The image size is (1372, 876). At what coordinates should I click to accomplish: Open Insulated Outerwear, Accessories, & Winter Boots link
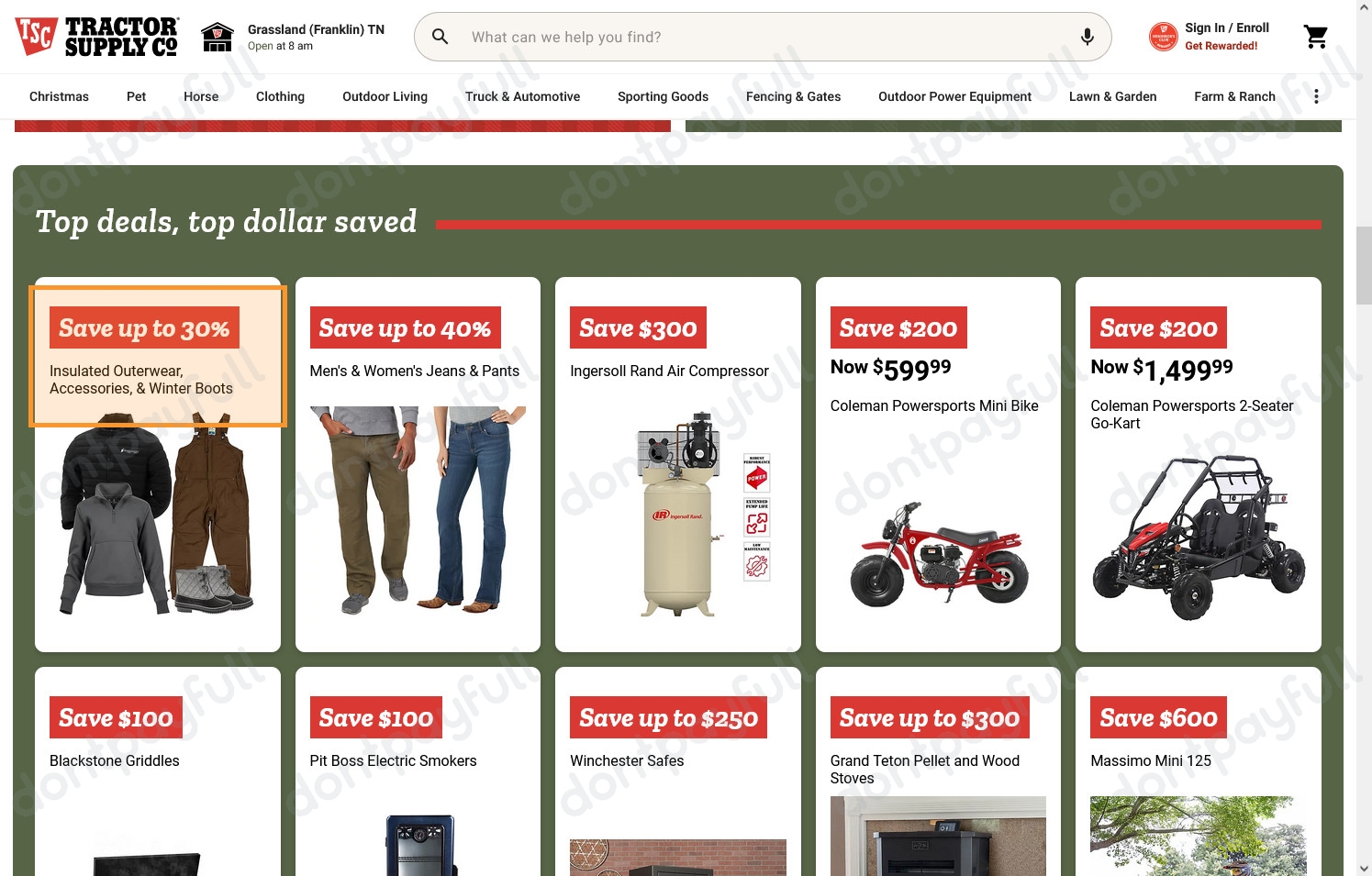(141, 380)
